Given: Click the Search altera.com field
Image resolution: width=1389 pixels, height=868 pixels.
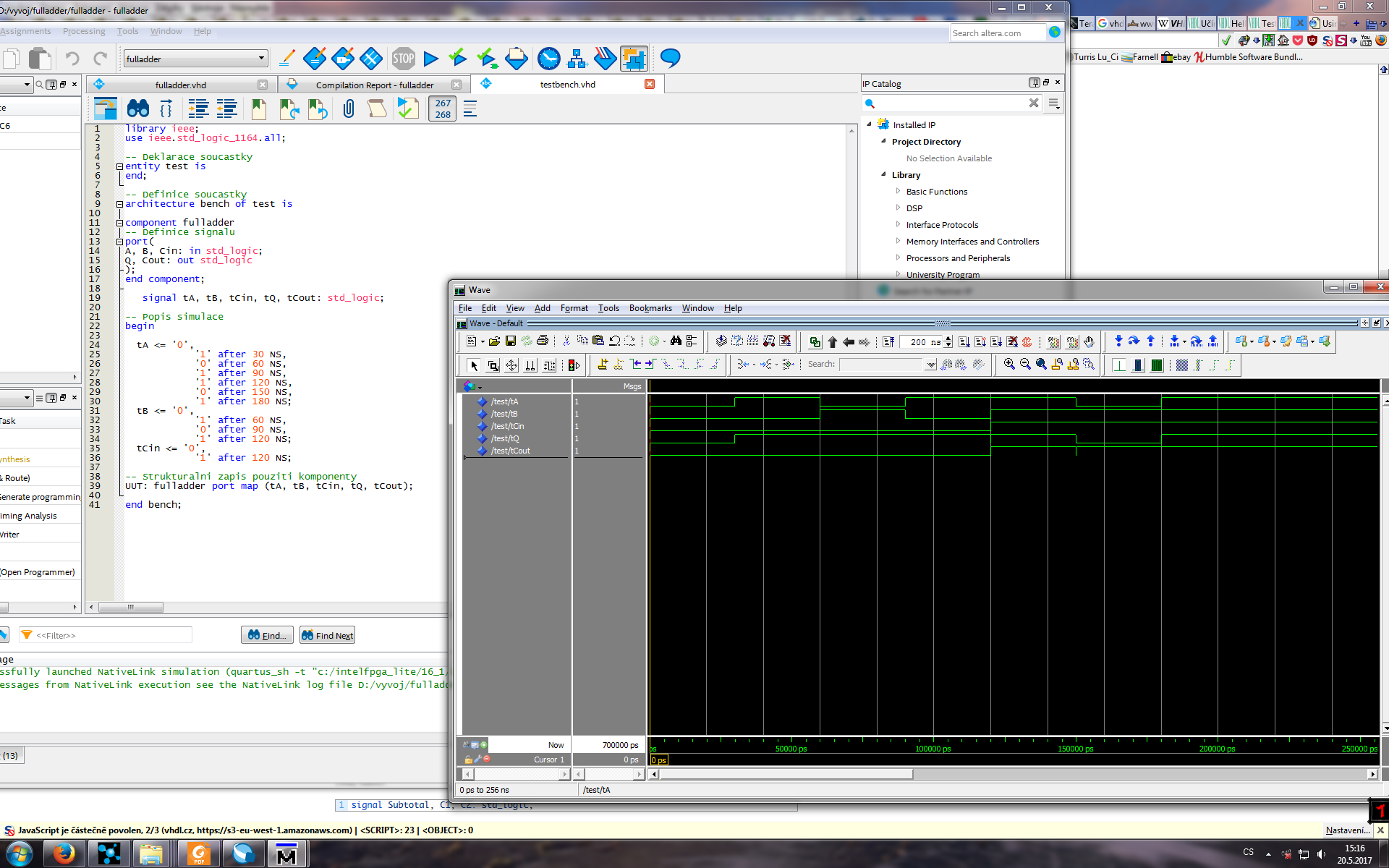Looking at the screenshot, I should pos(997,33).
